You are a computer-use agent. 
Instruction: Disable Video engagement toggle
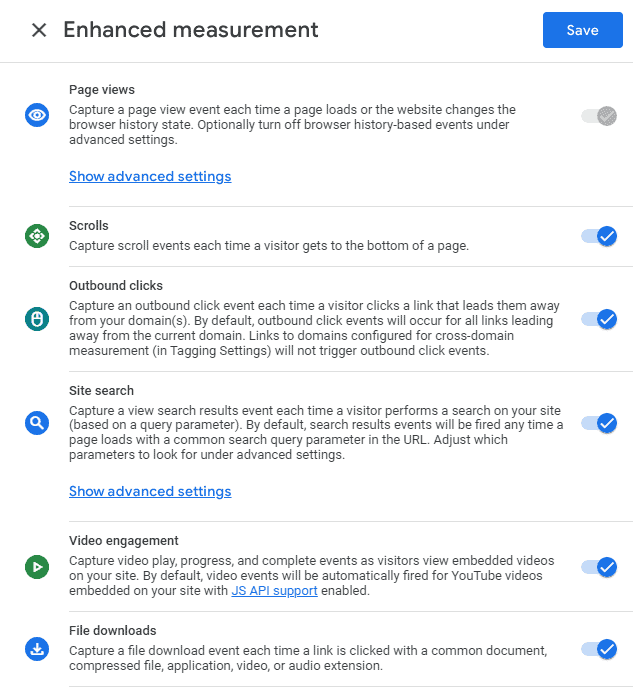[599, 568]
